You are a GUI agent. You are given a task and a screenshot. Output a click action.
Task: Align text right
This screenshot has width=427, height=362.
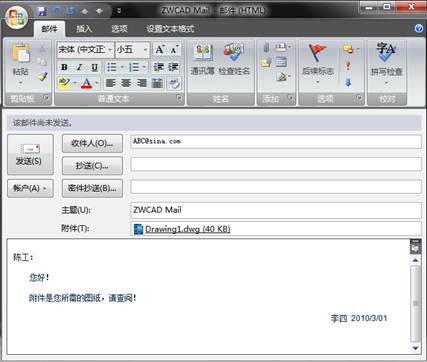[x=141, y=83]
